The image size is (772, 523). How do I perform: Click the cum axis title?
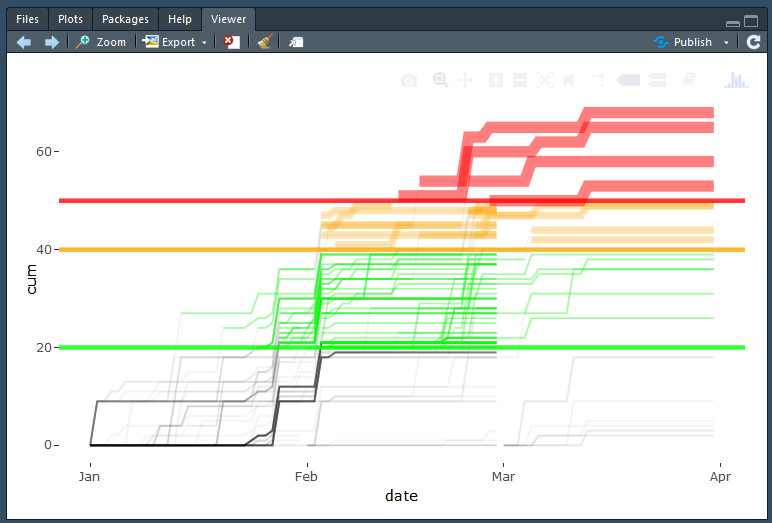[x=32, y=279]
